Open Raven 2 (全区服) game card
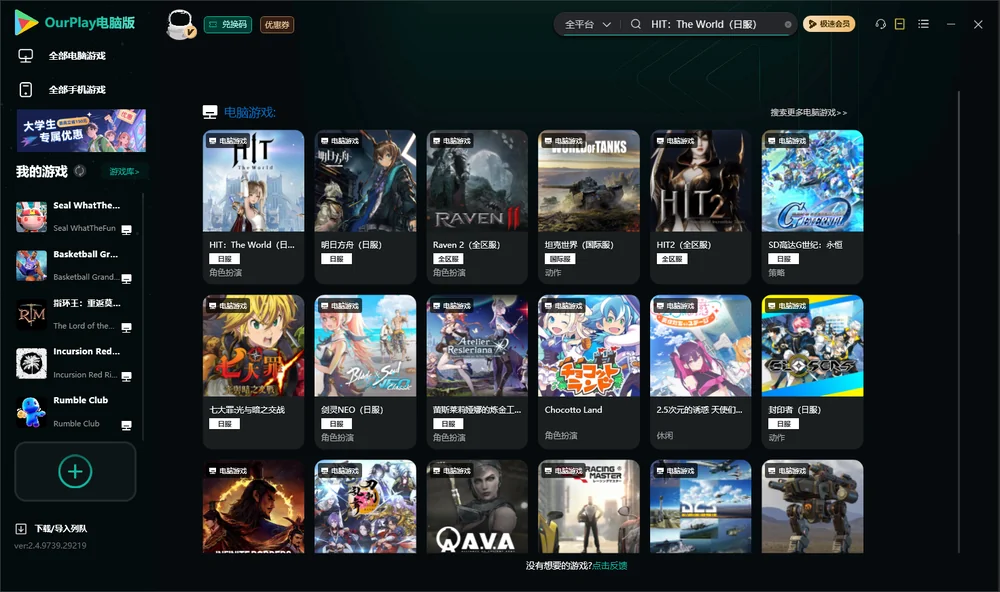Viewport: 1000px width, 592px height. [x=477, y=207]
